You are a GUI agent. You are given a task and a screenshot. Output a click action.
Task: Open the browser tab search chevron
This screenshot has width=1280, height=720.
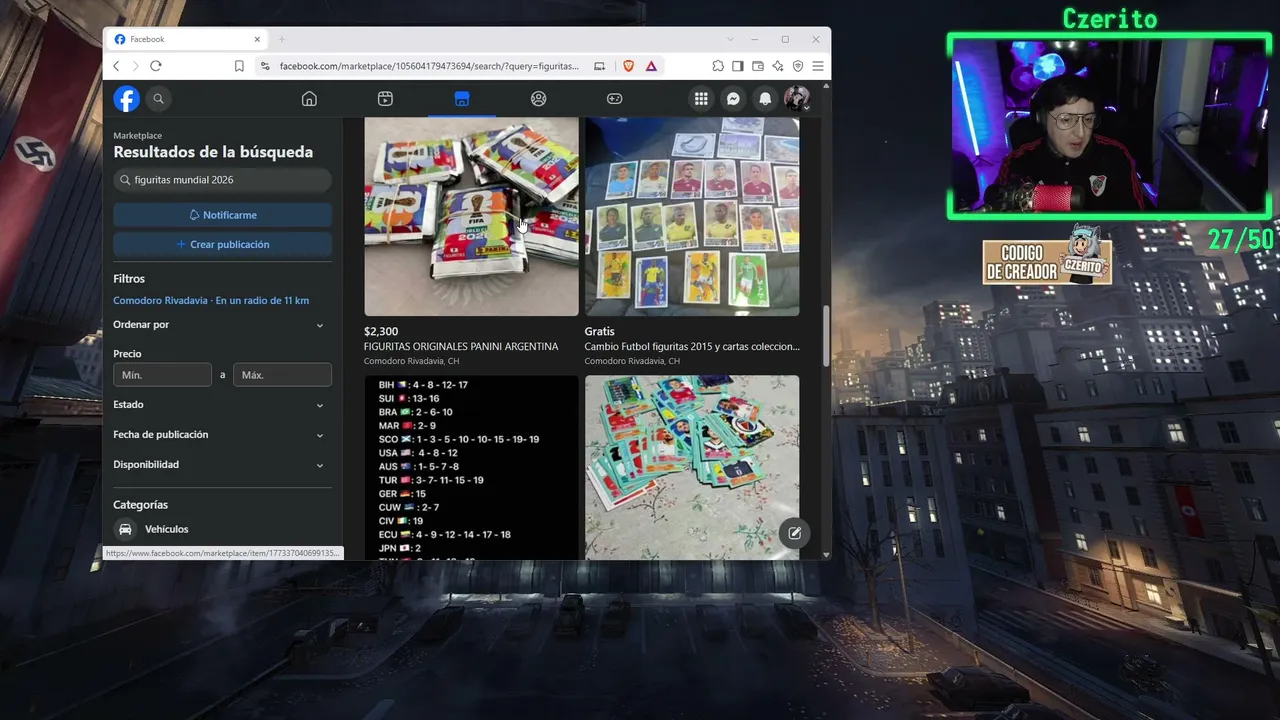tap(730, 39)
